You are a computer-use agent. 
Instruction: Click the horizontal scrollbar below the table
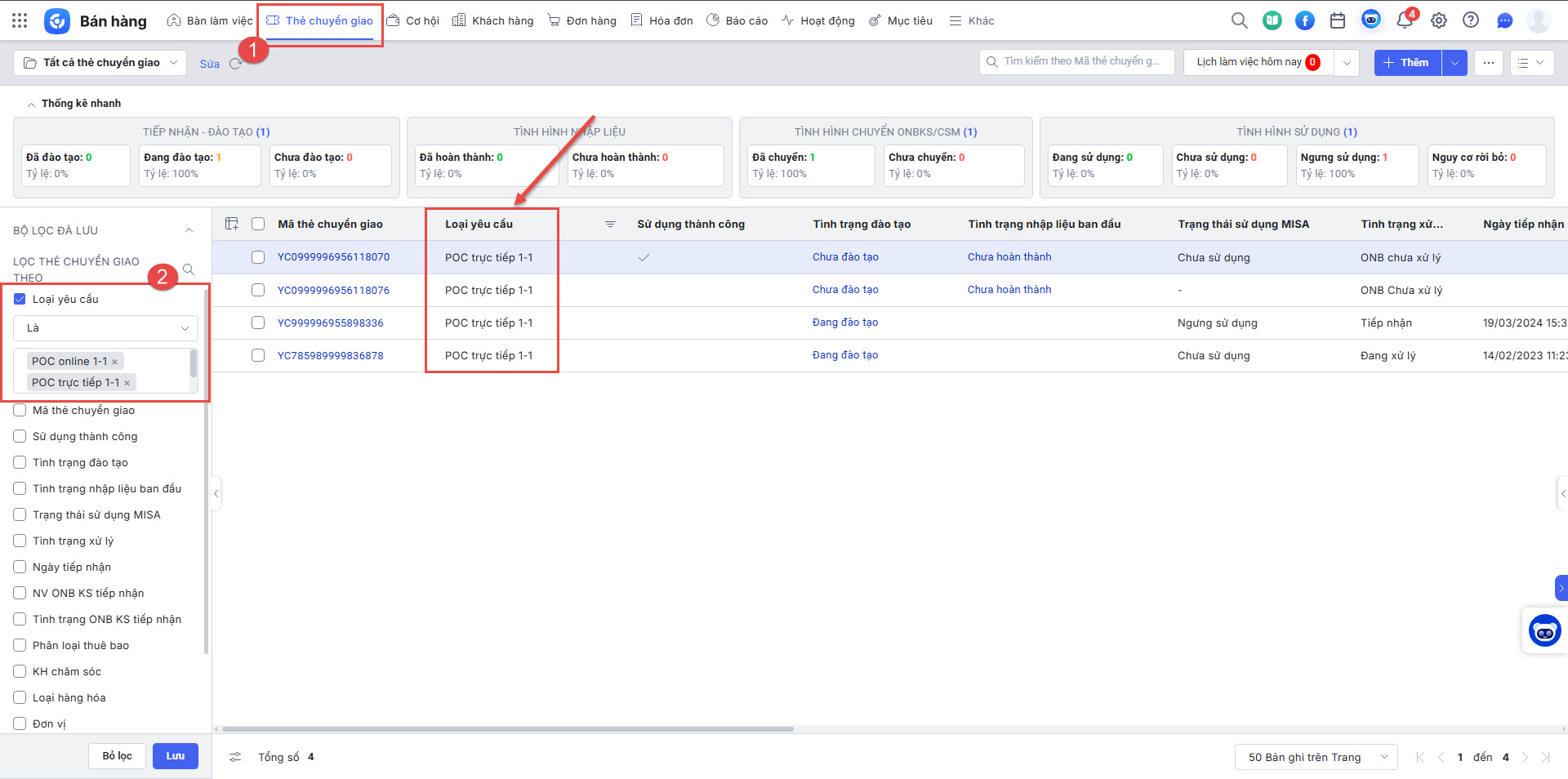coord(506,728)
